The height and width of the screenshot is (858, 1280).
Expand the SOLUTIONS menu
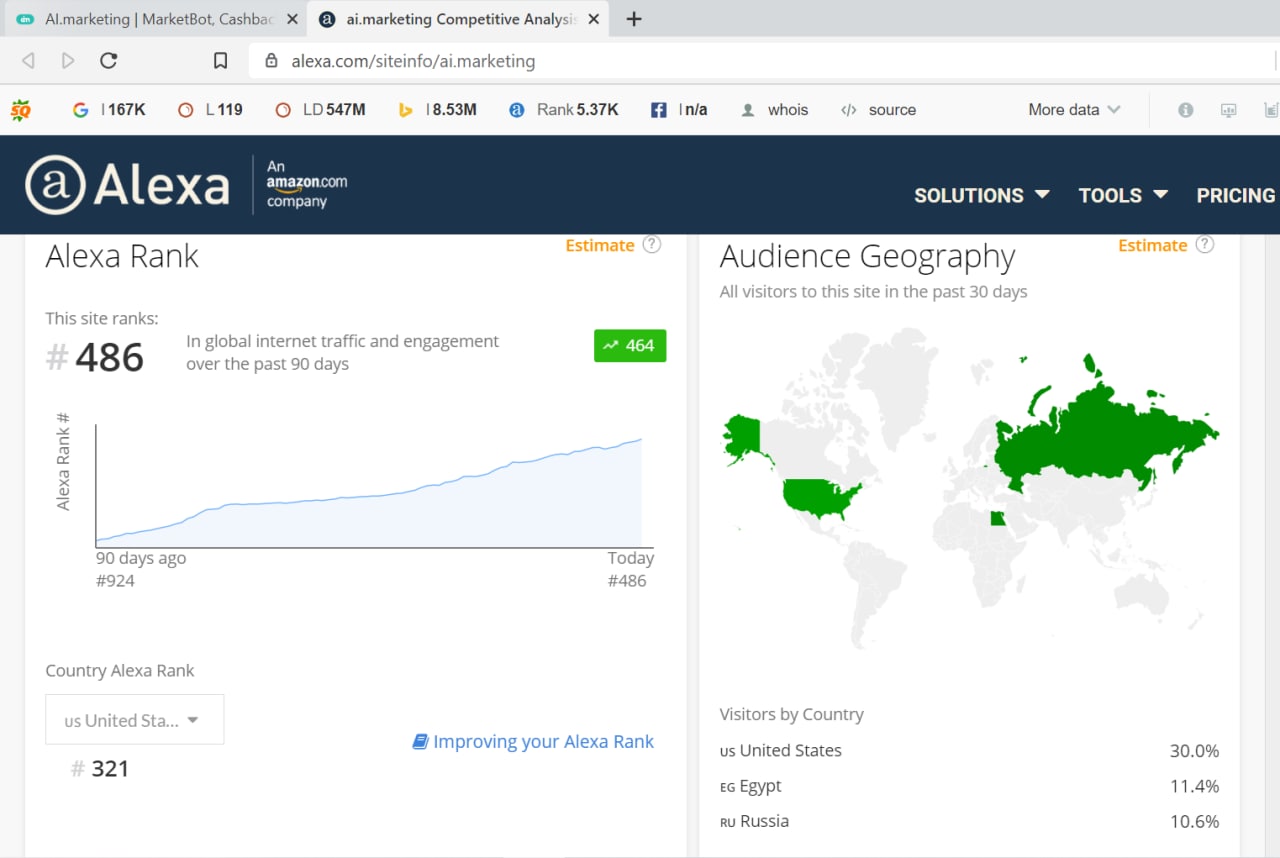point(981,195)
